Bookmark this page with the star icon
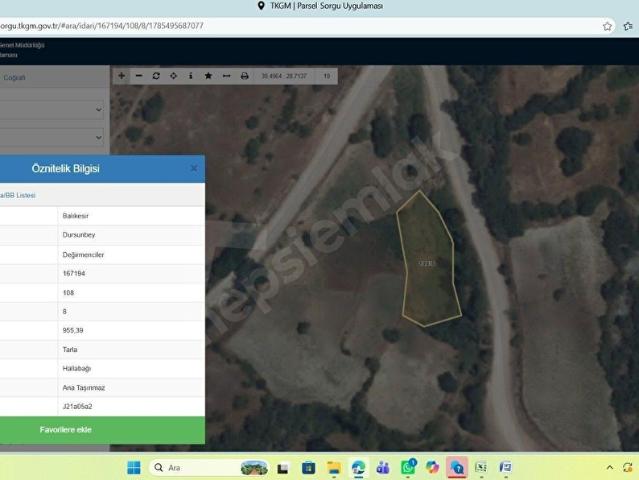 point(607,26)
